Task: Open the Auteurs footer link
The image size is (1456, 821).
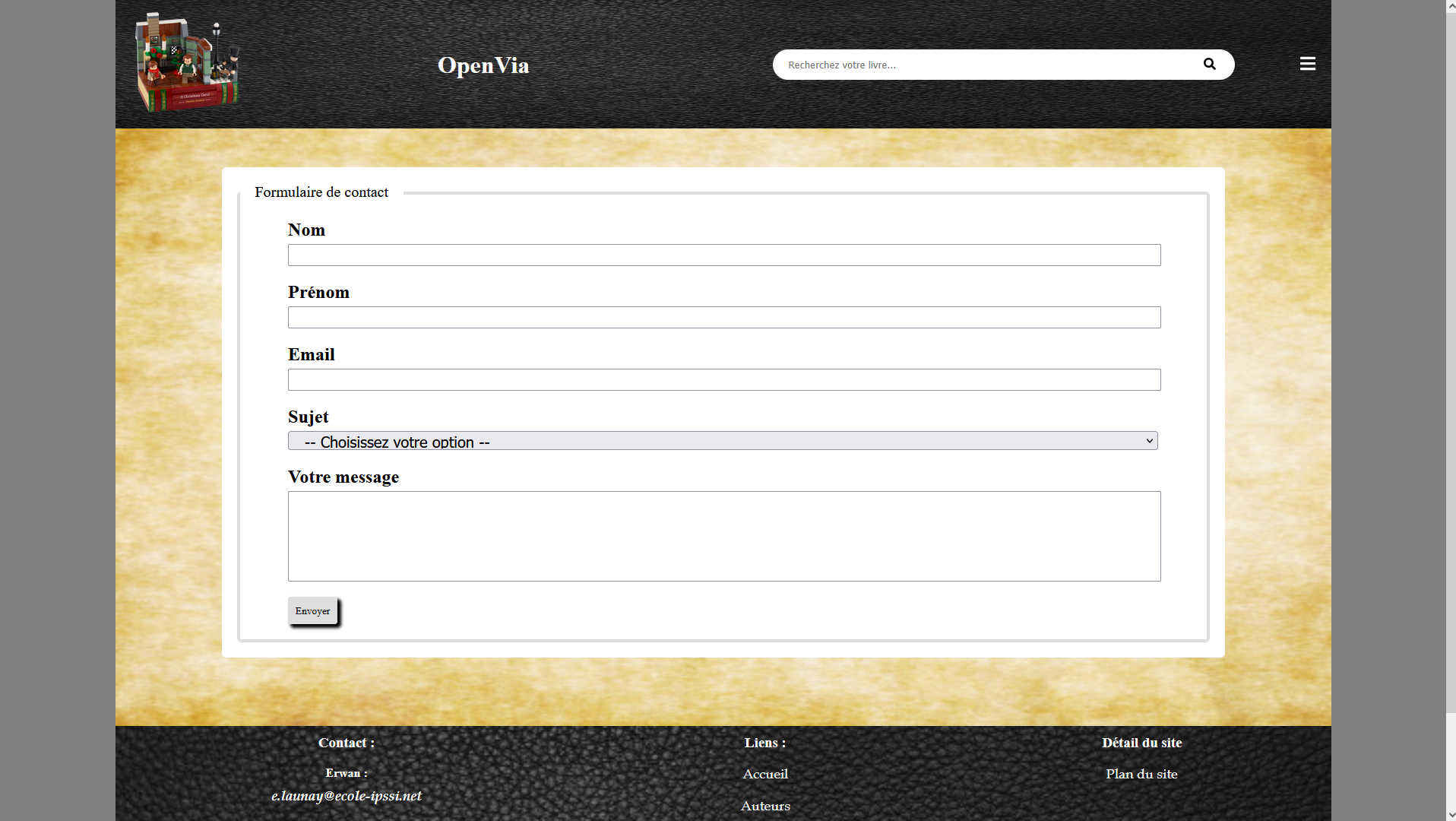Action: tap(765, 806)
